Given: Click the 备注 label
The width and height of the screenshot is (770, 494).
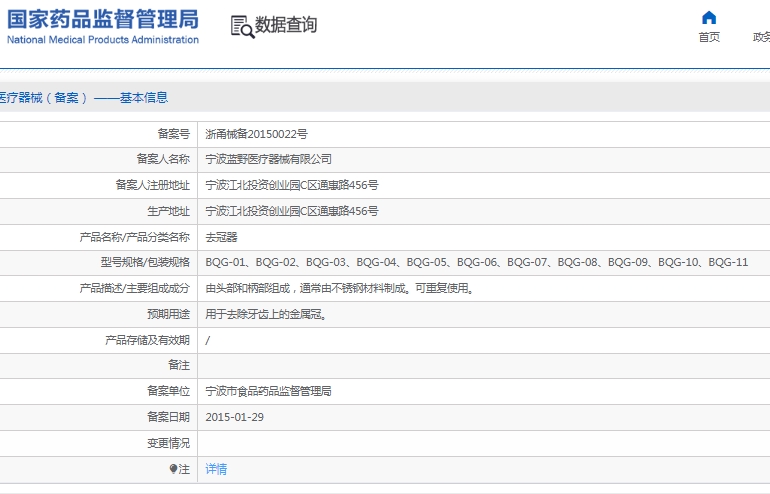Looking at the screenshot, I should click(x=179, y=365).
